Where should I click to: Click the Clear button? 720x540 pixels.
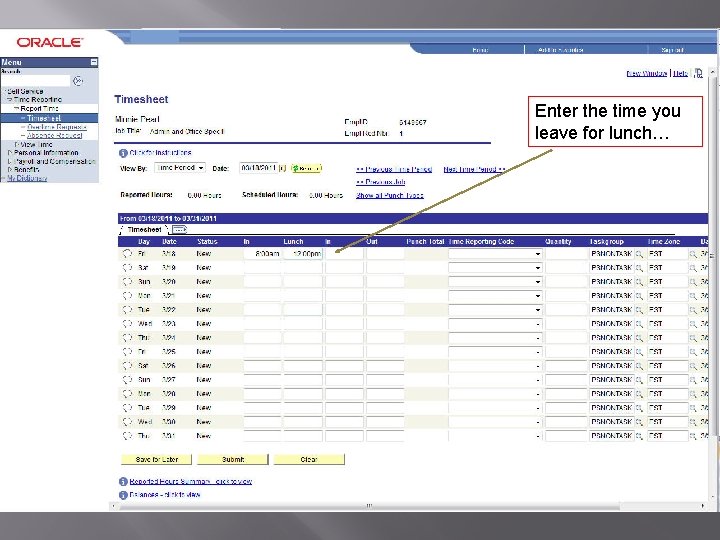[309, 459]
